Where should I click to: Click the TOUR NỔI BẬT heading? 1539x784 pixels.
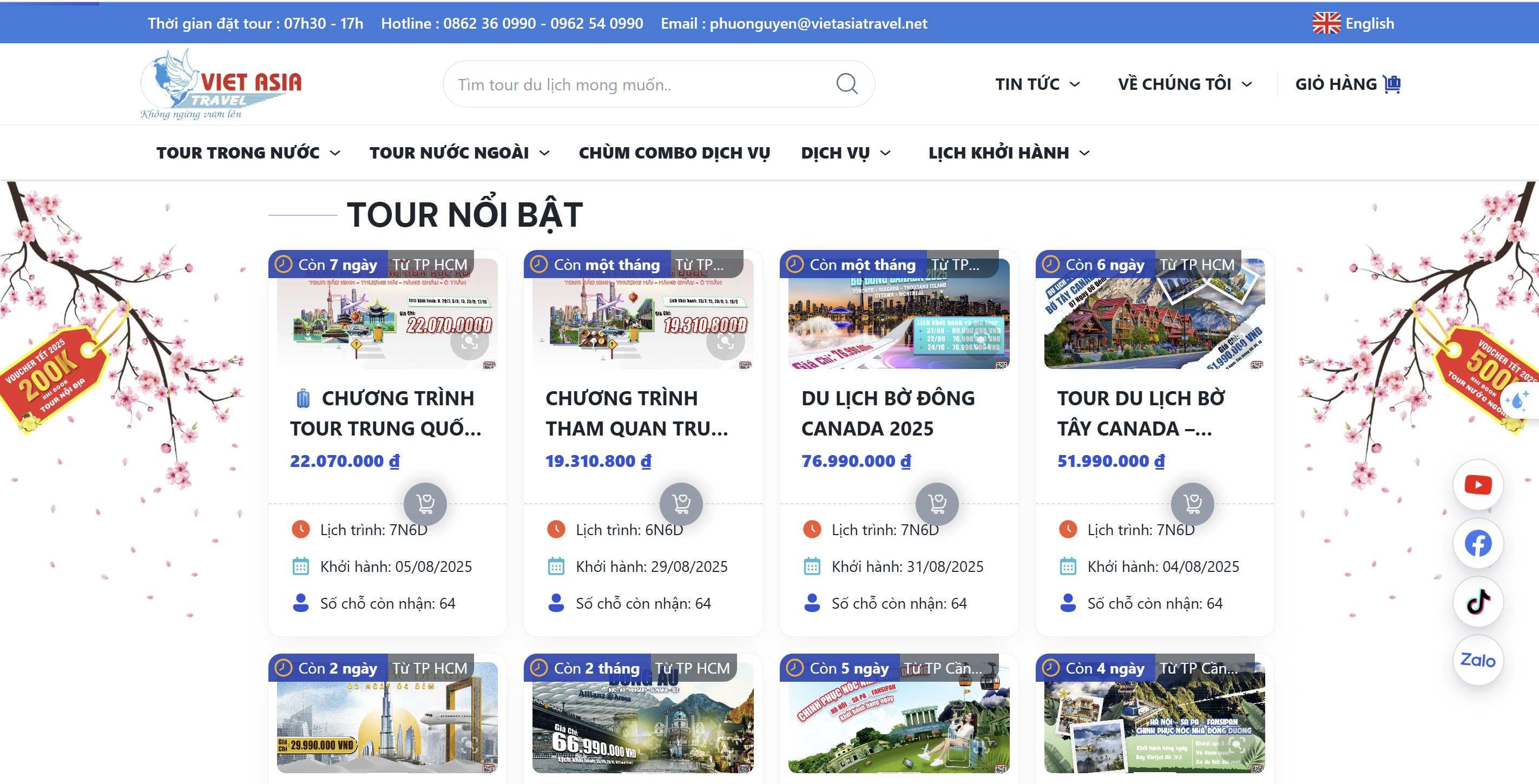pyautogui.click(x=465, y=214)
